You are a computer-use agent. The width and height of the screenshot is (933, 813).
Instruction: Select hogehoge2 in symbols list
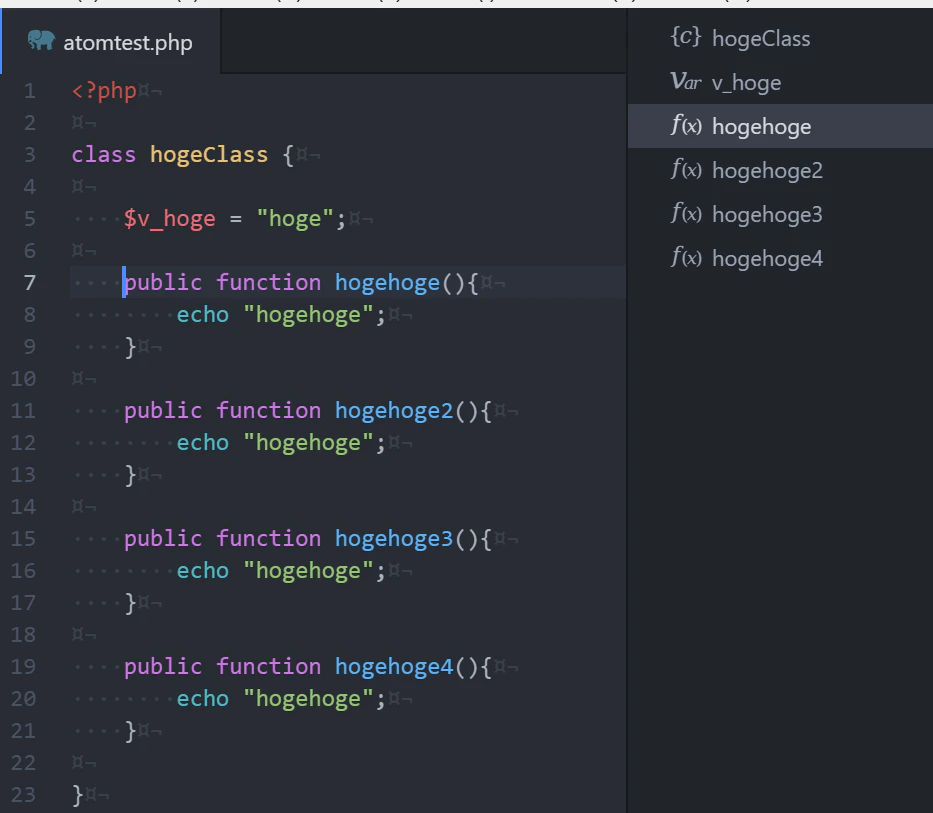(x=780, y=170)
